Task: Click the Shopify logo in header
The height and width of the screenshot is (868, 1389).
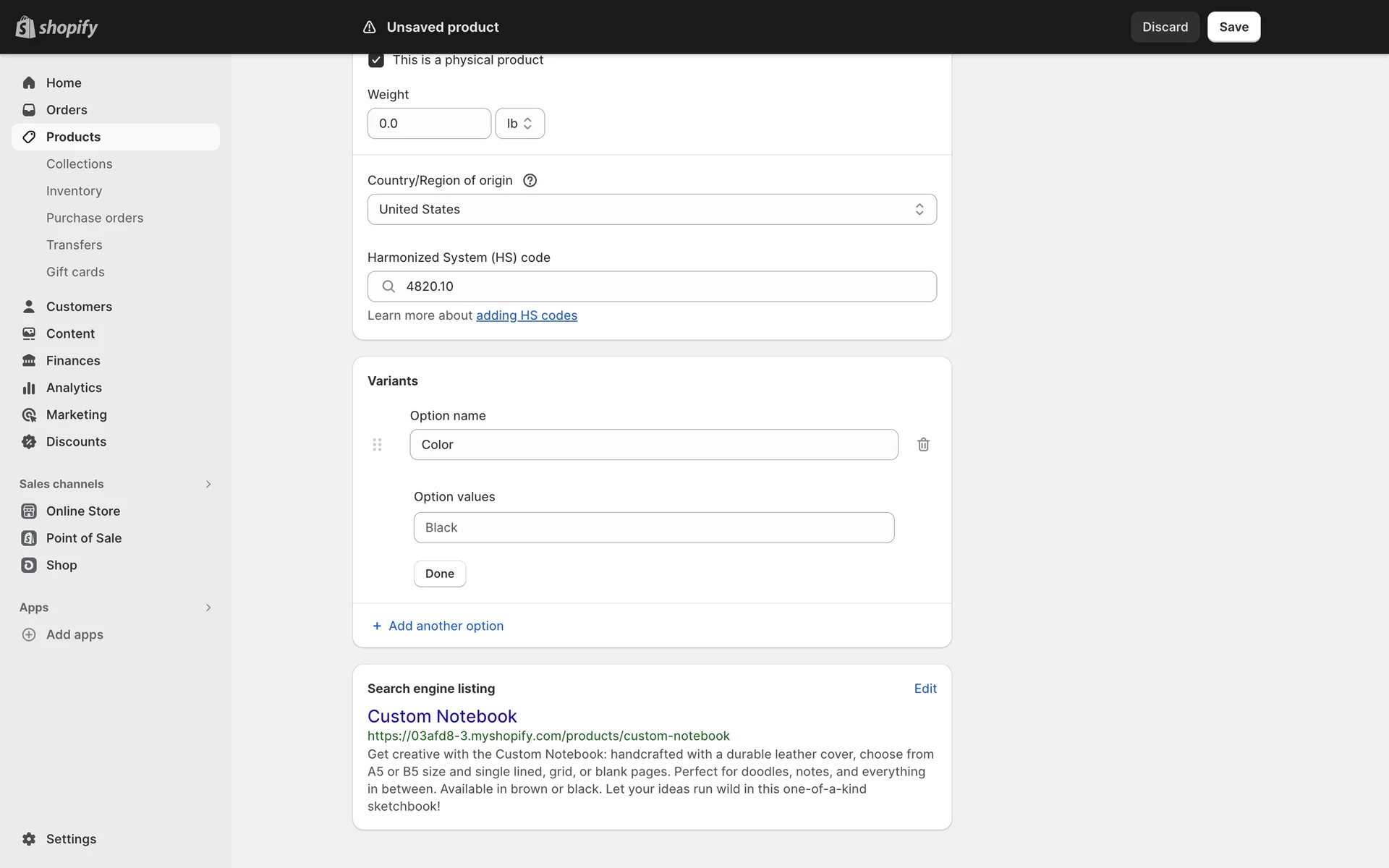Action: pyautogui.click(x=56, y=27)
